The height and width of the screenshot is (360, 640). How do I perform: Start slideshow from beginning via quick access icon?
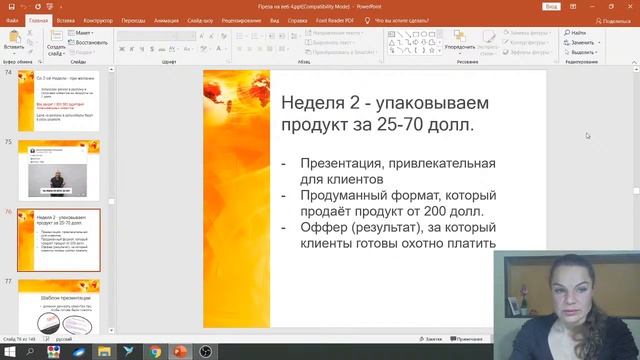point(50,7)
